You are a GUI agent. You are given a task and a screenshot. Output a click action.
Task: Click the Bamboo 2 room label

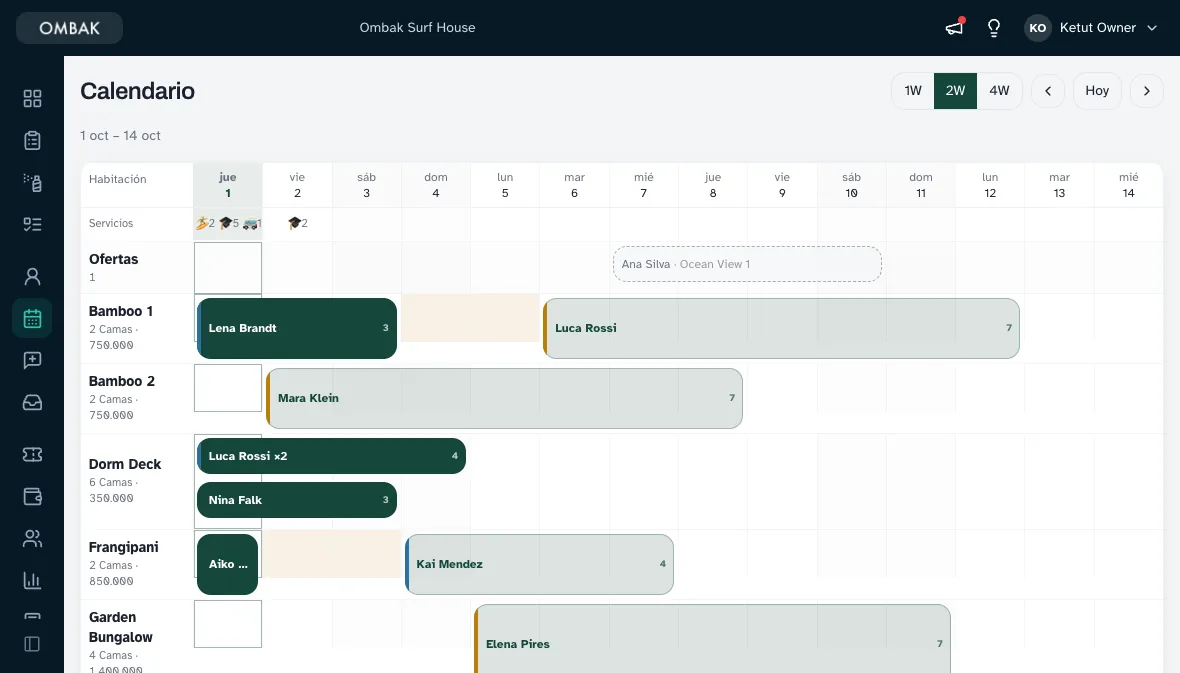click(x=122, y=382)
